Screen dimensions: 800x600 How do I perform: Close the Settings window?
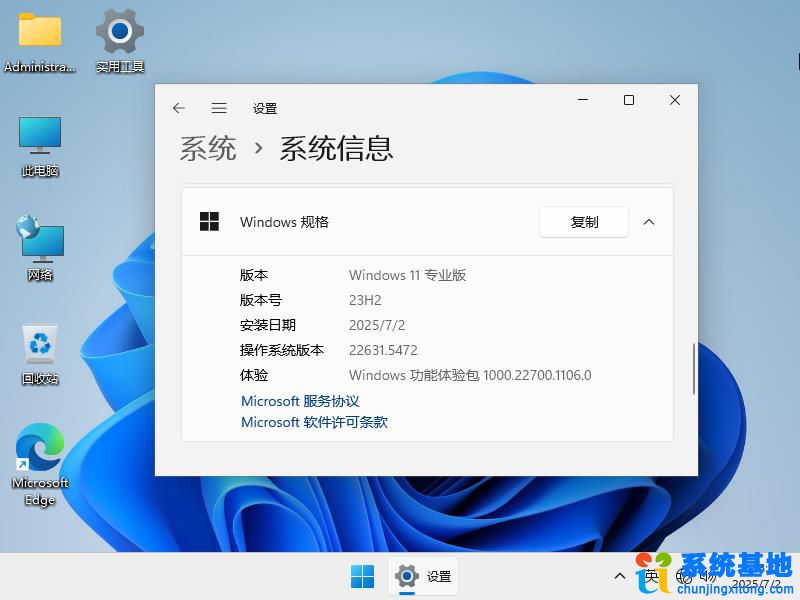[x=675, y=100]
